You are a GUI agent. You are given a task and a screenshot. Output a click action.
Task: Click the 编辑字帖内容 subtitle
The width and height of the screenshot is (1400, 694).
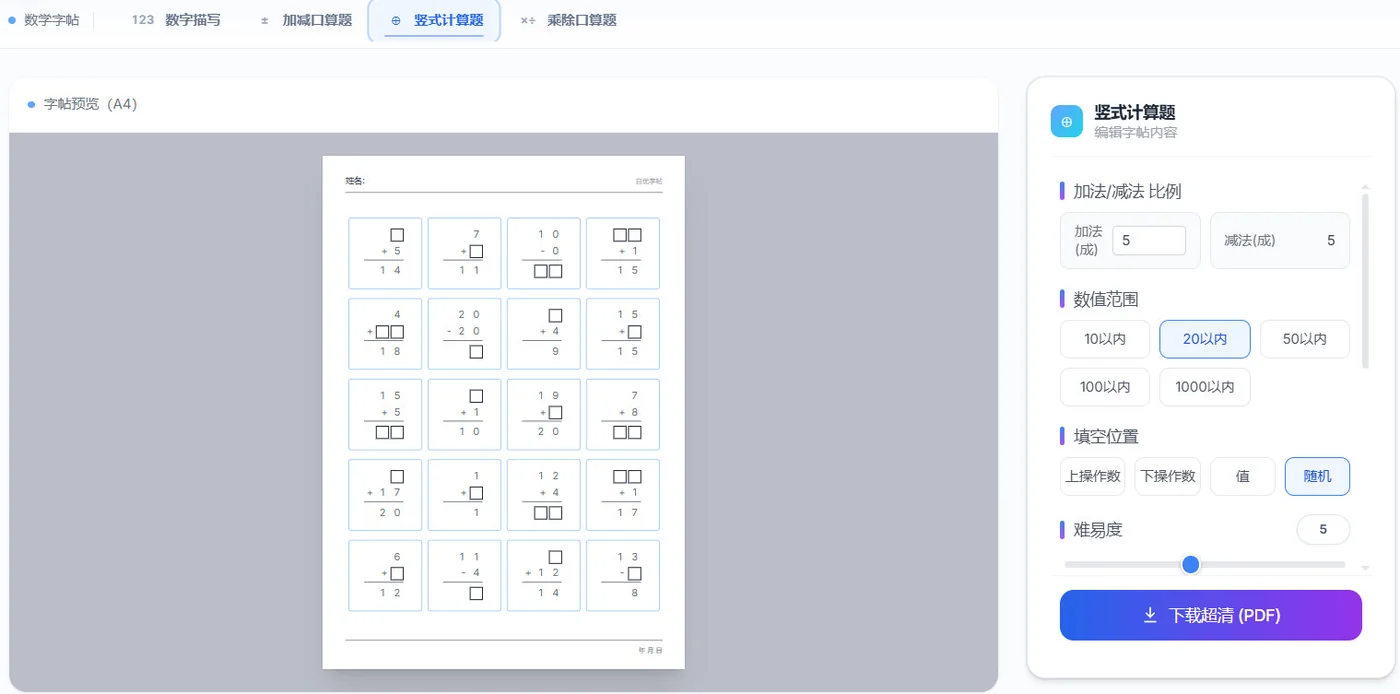(1135, 132)
